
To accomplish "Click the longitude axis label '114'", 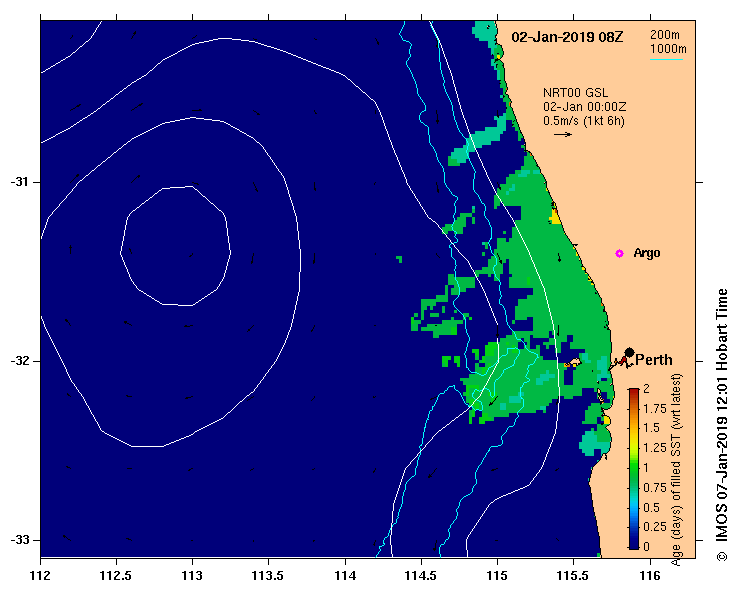I will point(345,576).
